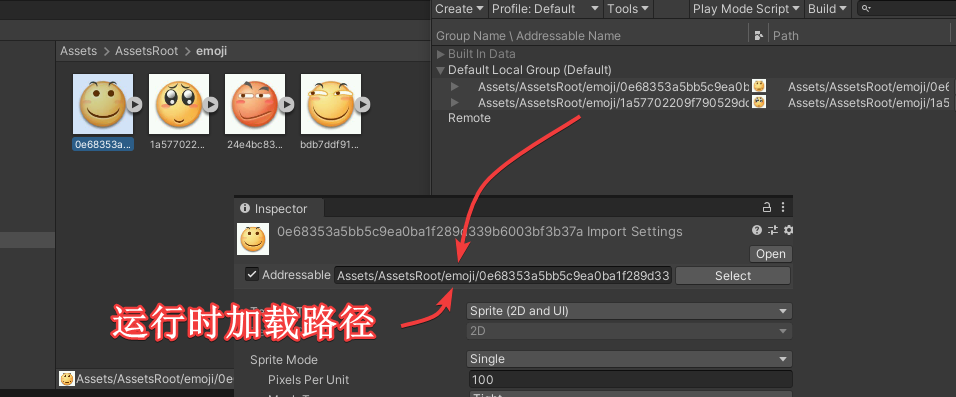Image resolution: width=956 pixels, height=397 pixels.
Task: Click the icon in the 1a57702209f790529d addressable row
Action: pyautogui.click(x=758, y=102)
